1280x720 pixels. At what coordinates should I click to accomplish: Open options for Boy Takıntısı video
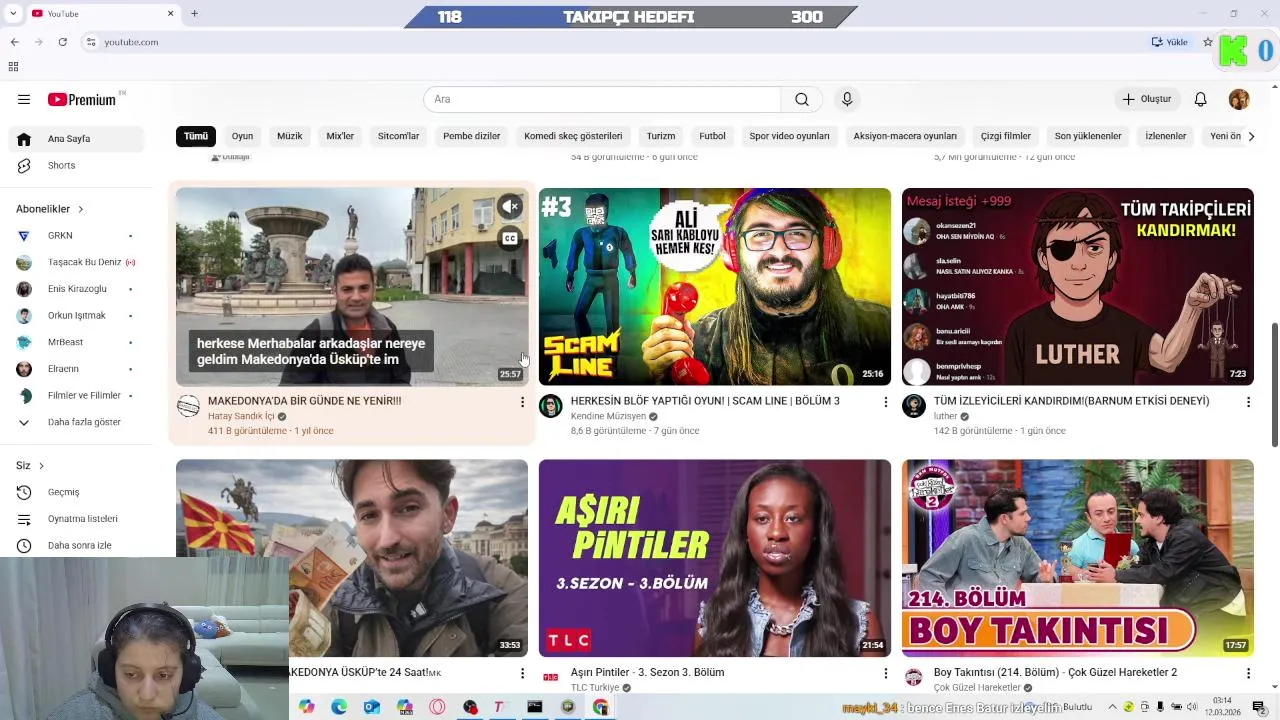coord(1248,674)
